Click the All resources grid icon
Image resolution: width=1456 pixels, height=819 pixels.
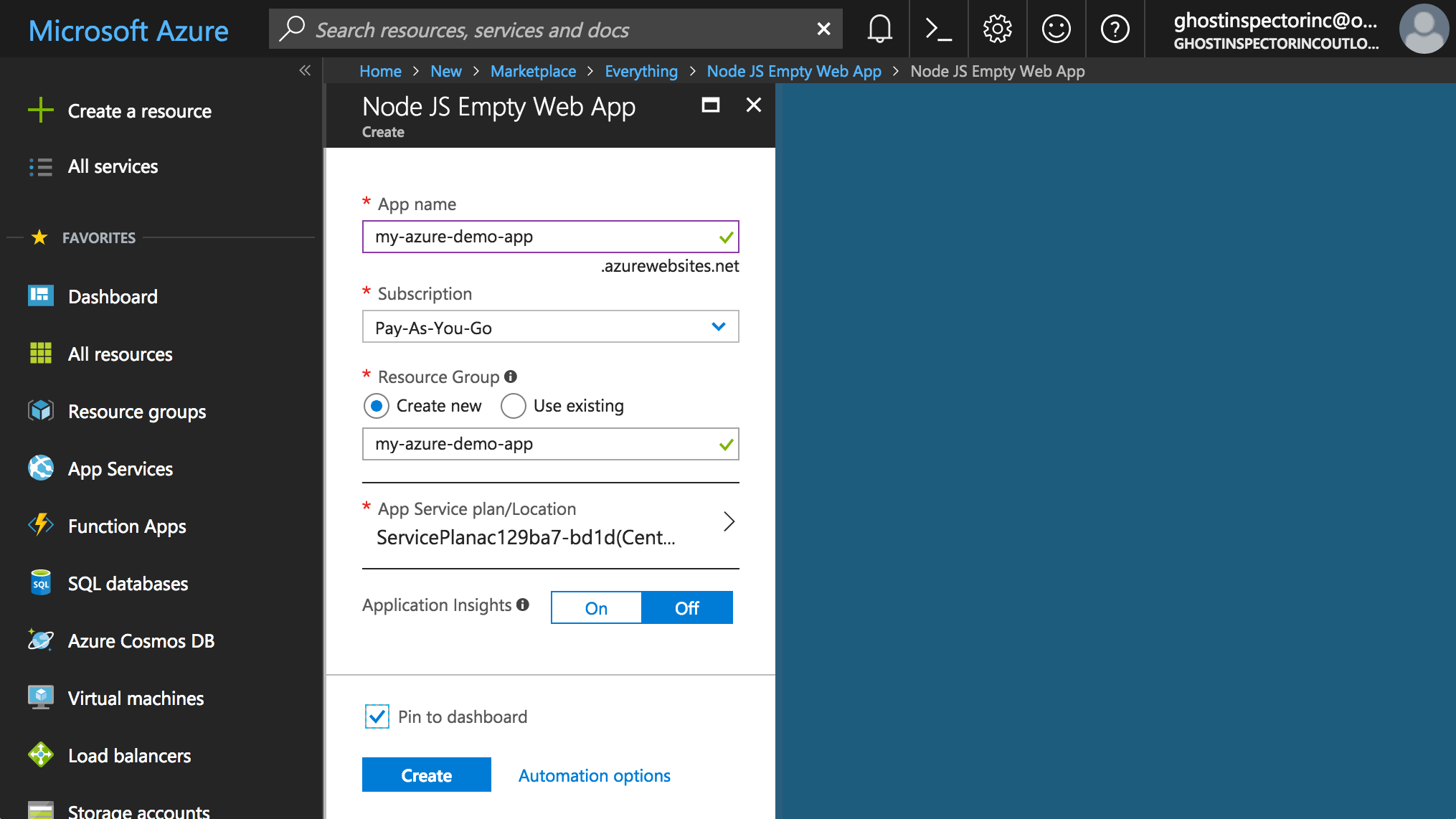tap(41, 353)
